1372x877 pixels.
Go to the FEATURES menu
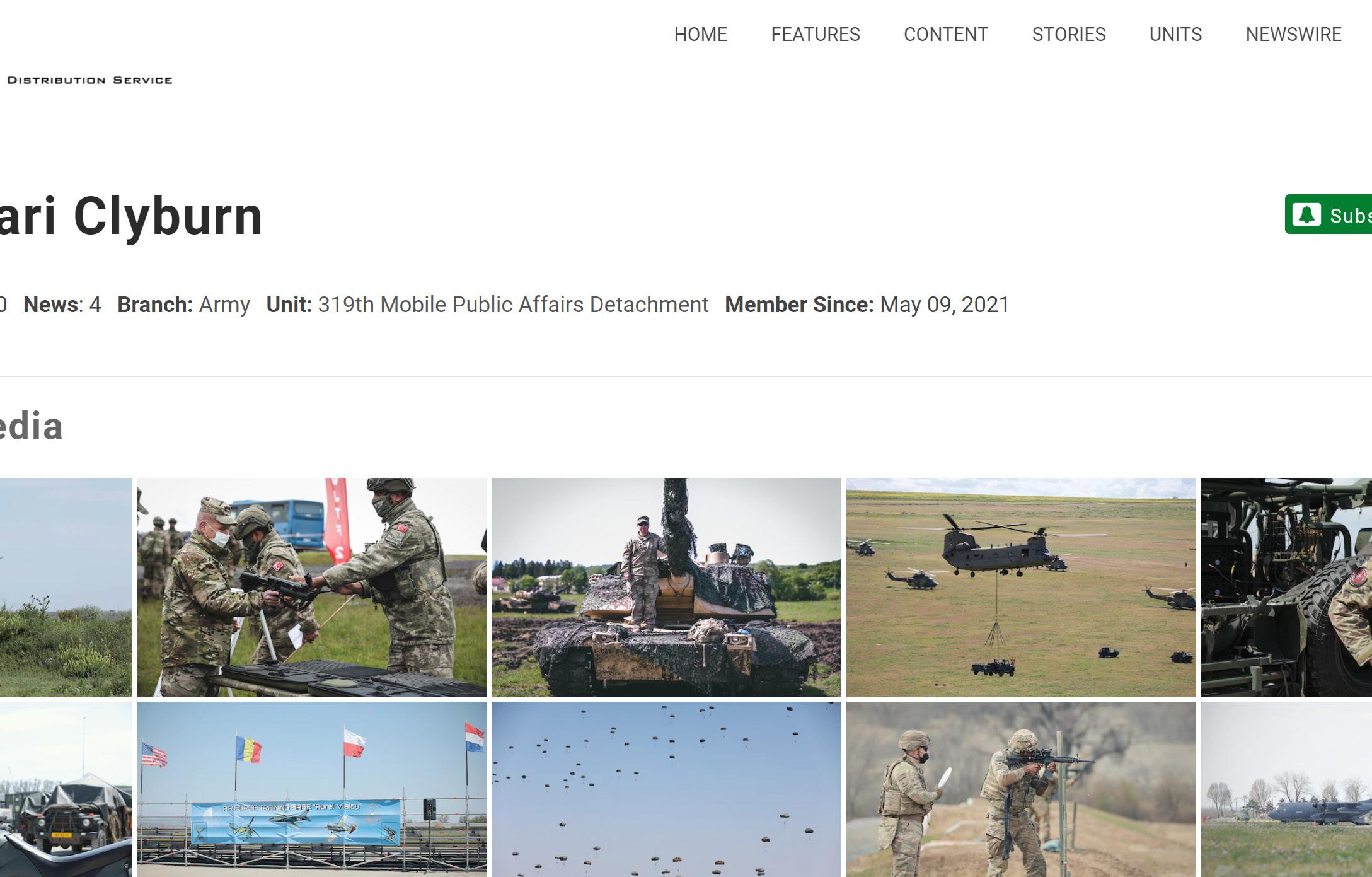click(x=815, y=34)
